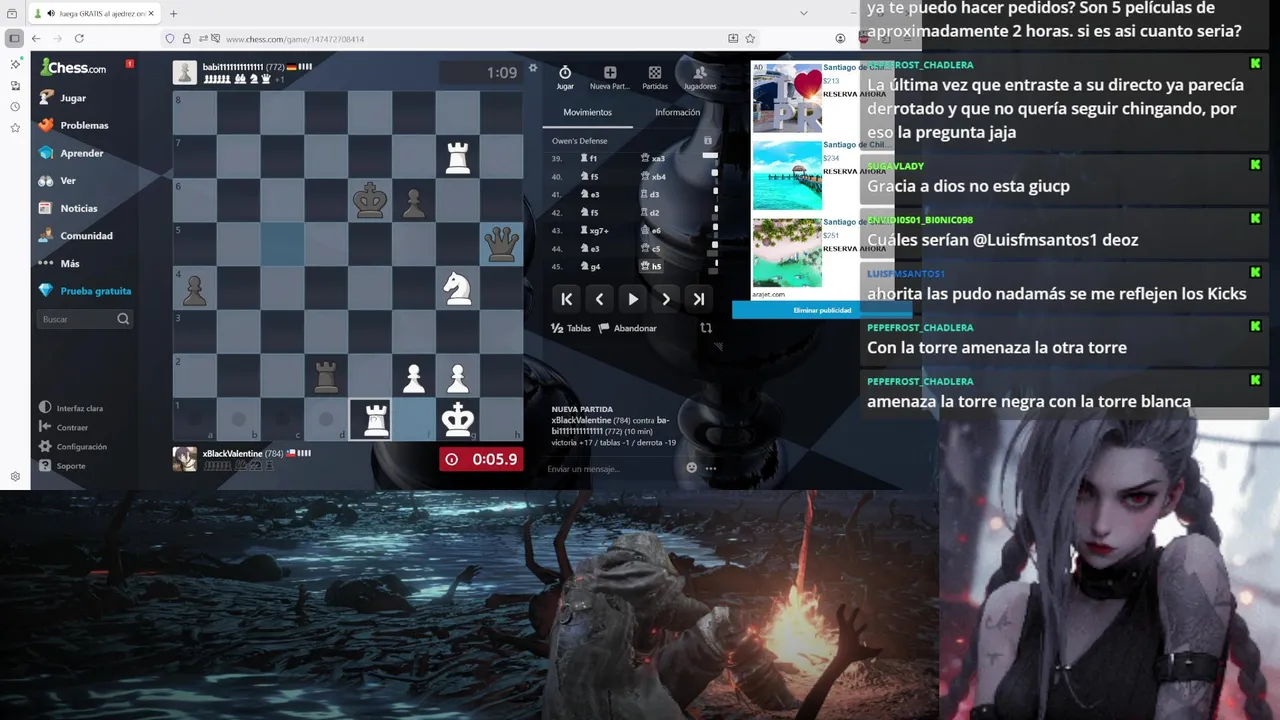Open a new browser tab with the plus

click(173, 13)
